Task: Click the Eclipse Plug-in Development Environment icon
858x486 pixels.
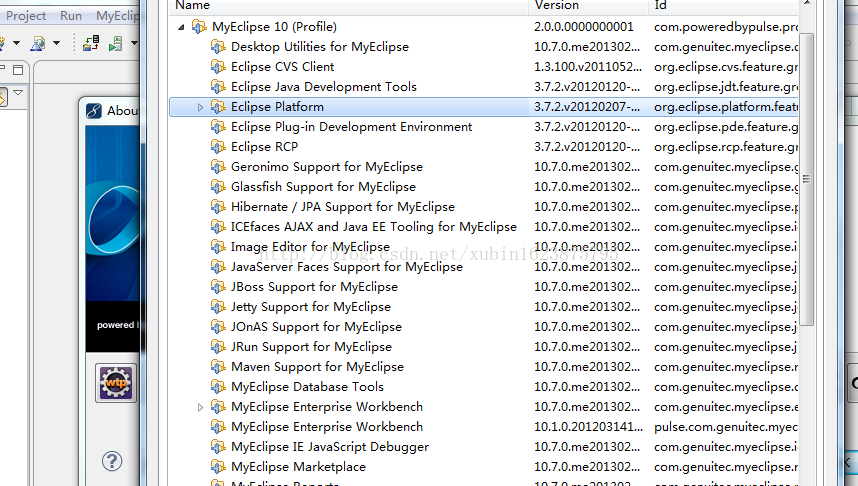Action: (218, 127)
